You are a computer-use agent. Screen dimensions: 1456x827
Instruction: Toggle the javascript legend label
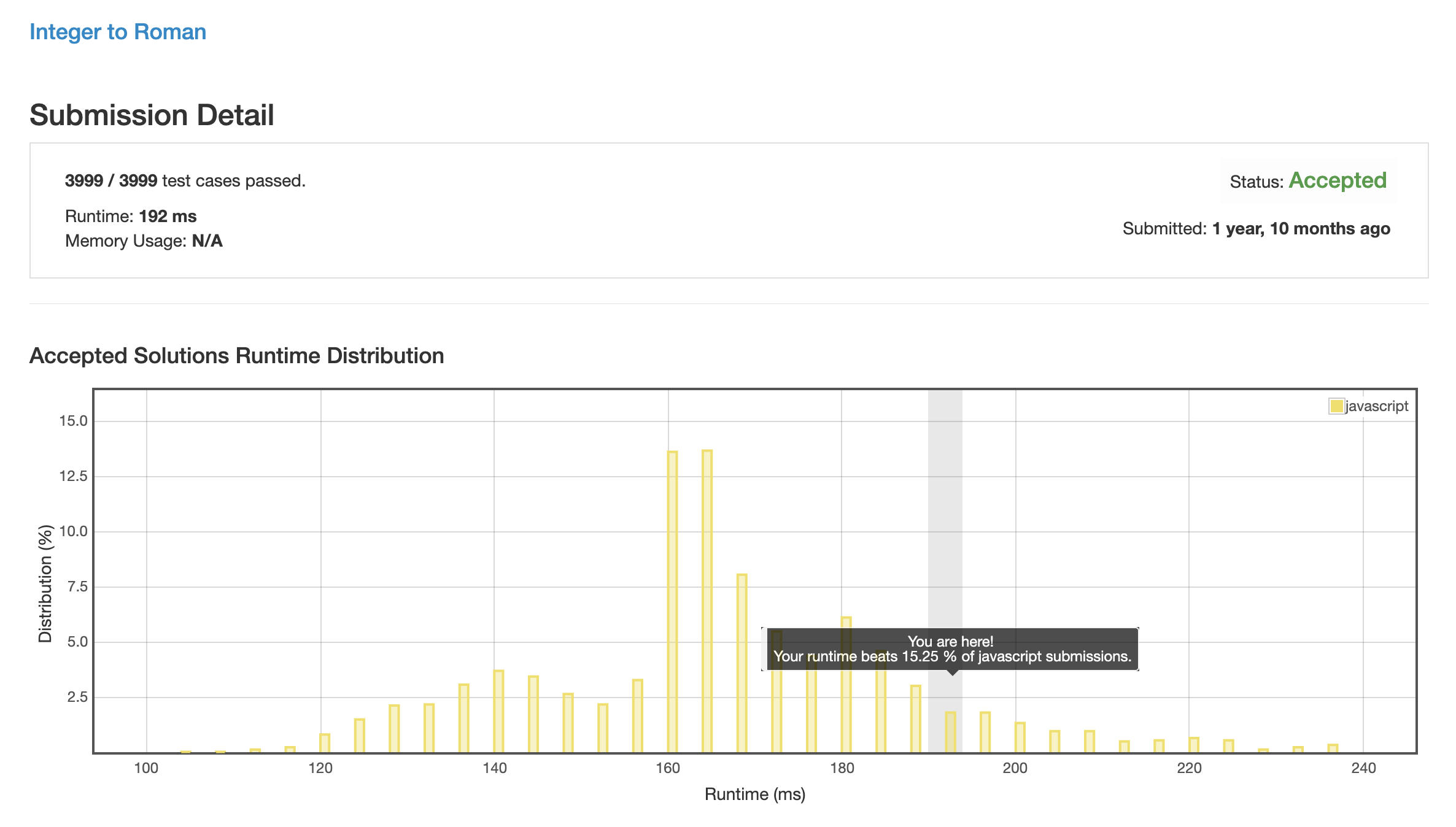click(1377, 406)
